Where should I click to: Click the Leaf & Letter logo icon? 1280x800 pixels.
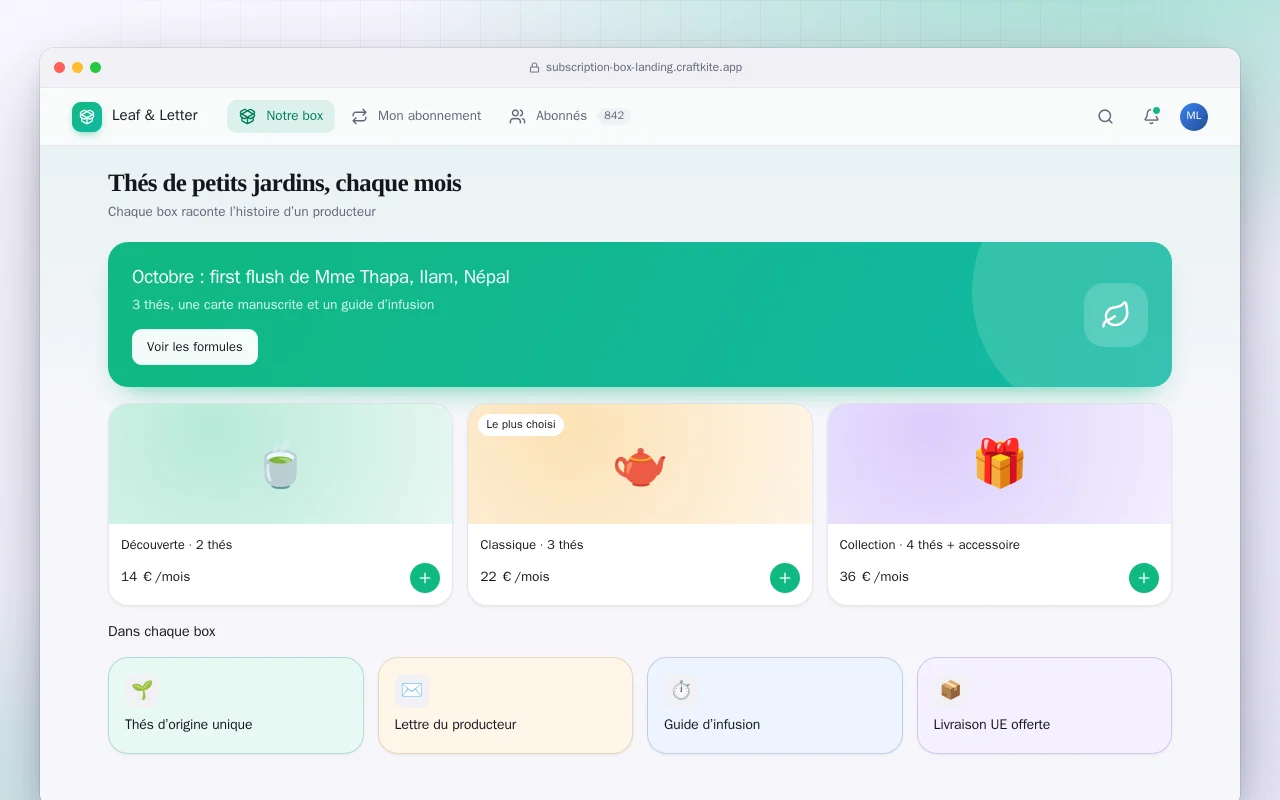[x=87, y=117]
